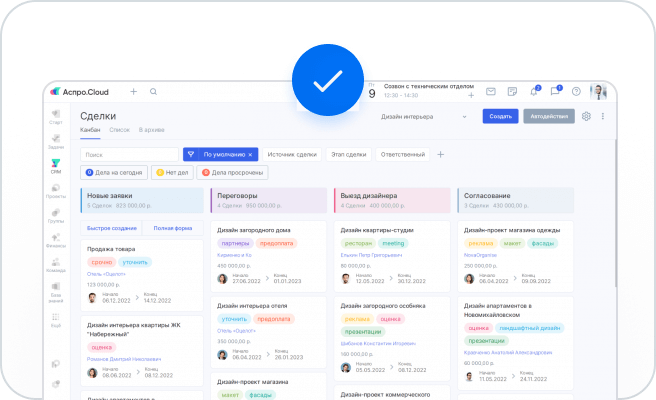Click the срочно tag on Продажа товара
656x400 pixels.
tap(102, 262)
